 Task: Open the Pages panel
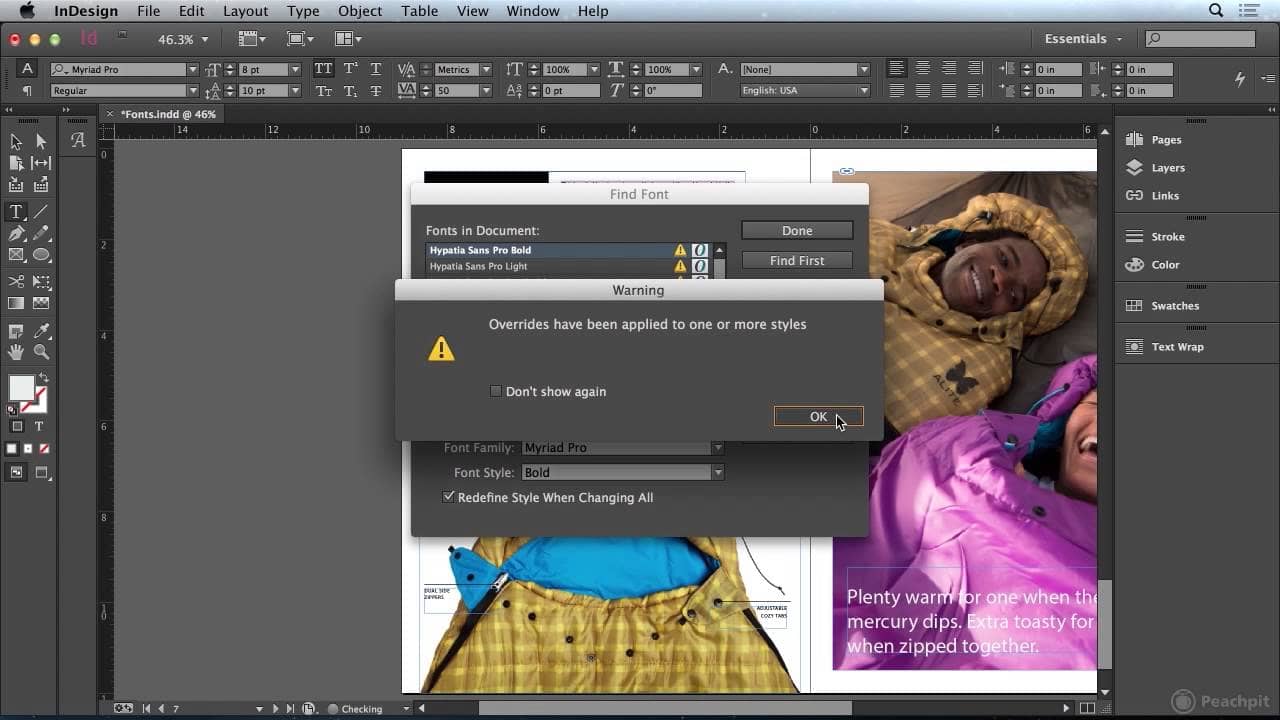tap(1165, 140)
